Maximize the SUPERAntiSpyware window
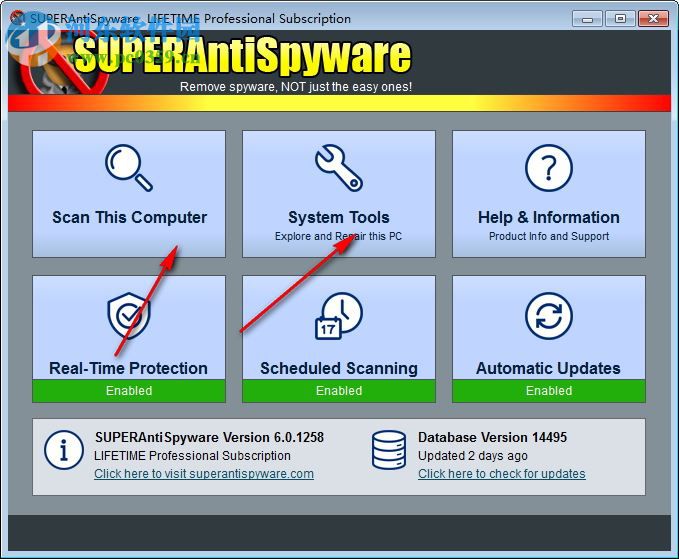 coord(620,19)
